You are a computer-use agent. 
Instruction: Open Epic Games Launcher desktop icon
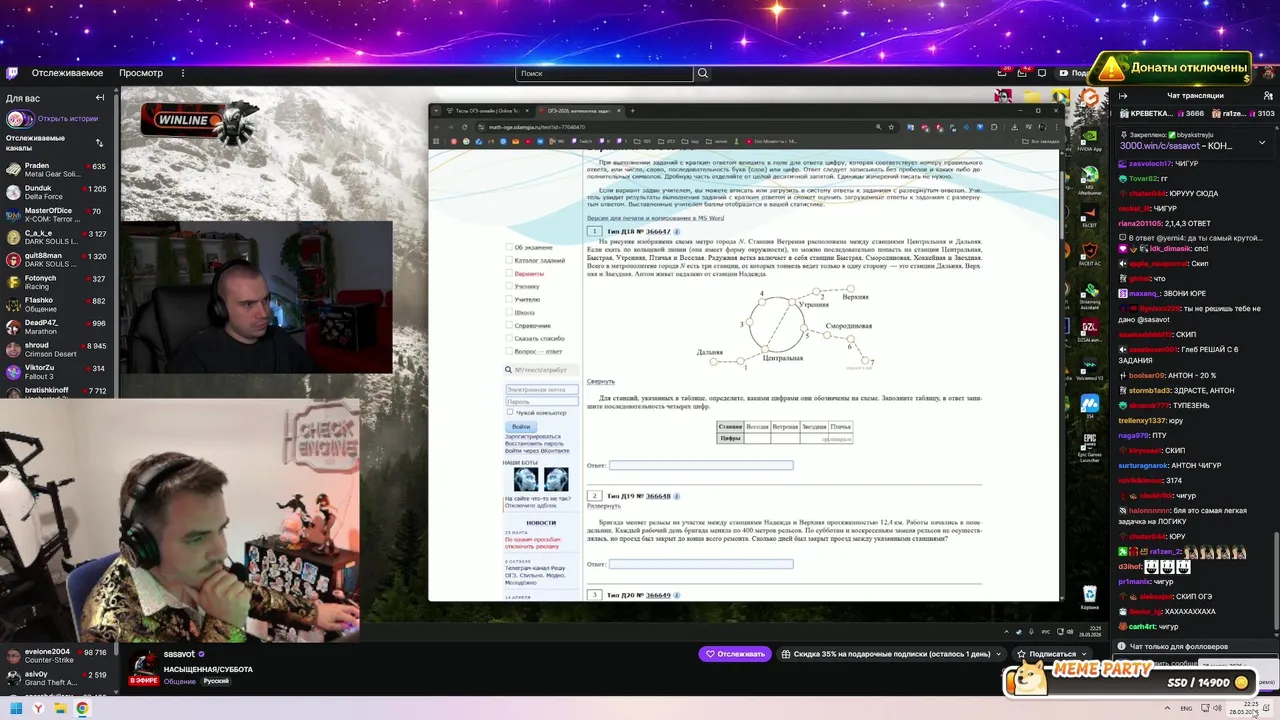point(1090,445)
